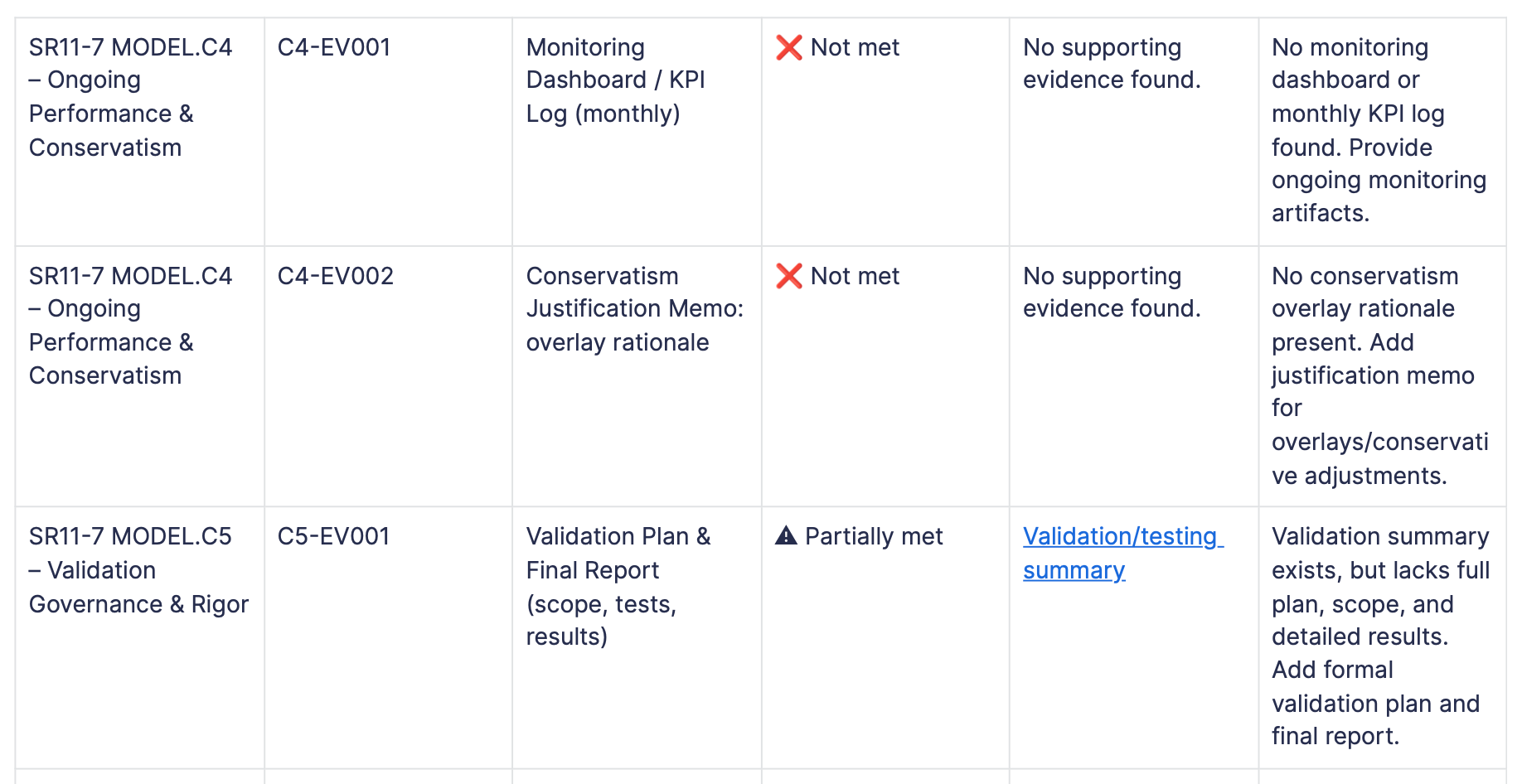Click the SR11-7 MODEL.C4 cell in the C4-EV001 row

(130, 97)
